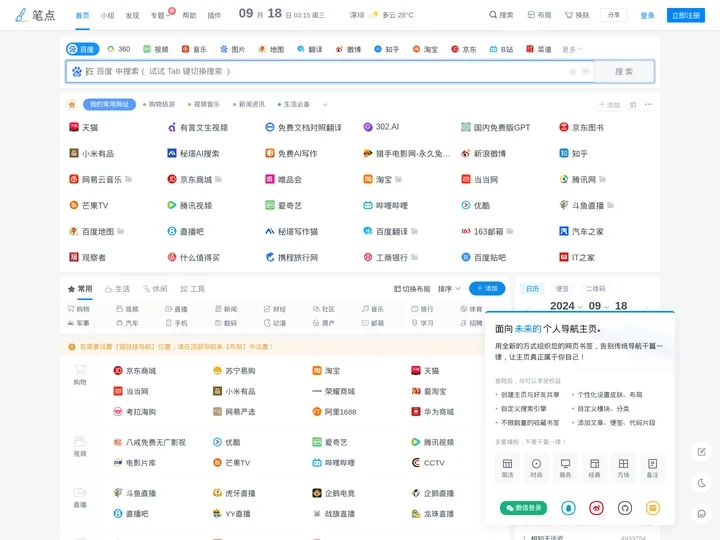
Task: Jump to the 财经 category
Action: tap(275, 309)
